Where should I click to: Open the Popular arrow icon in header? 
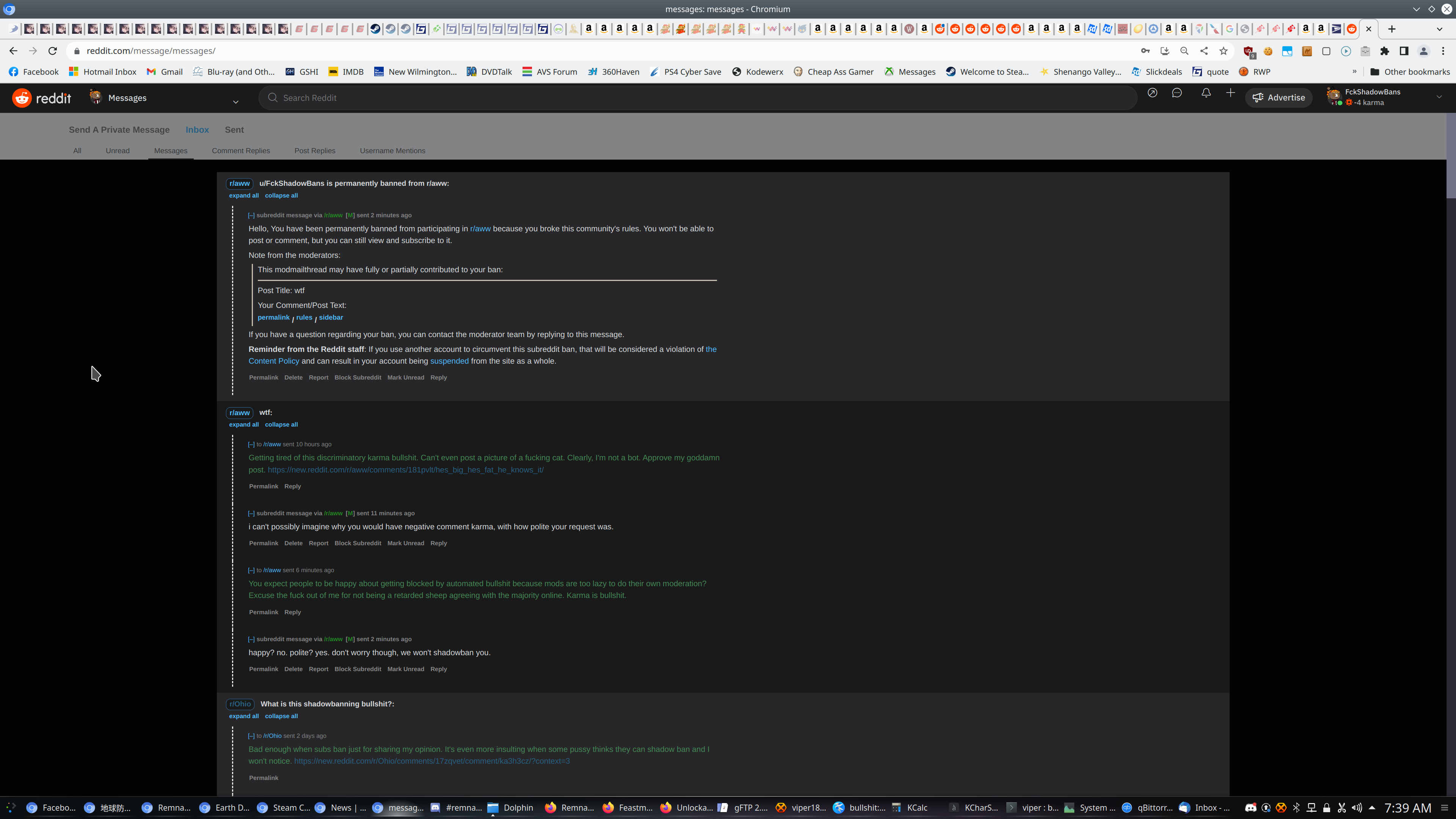coord(1152,93)
